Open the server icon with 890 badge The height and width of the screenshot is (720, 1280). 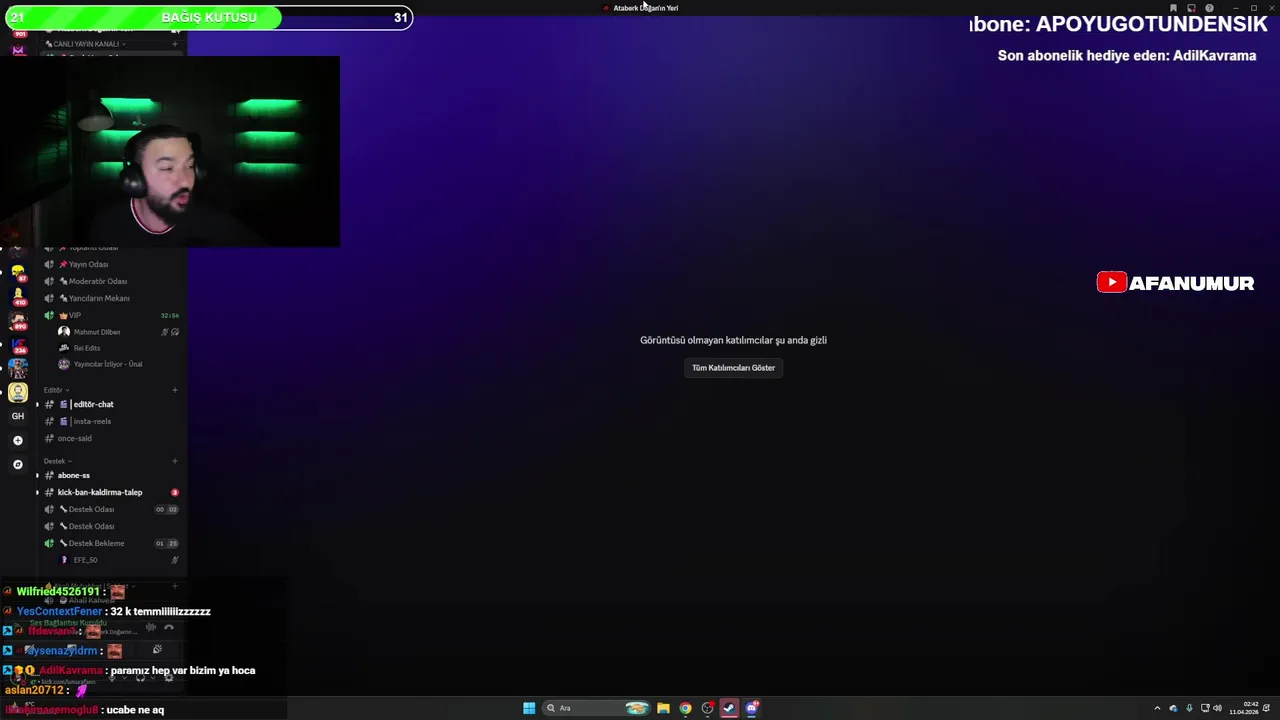(17, 321)
